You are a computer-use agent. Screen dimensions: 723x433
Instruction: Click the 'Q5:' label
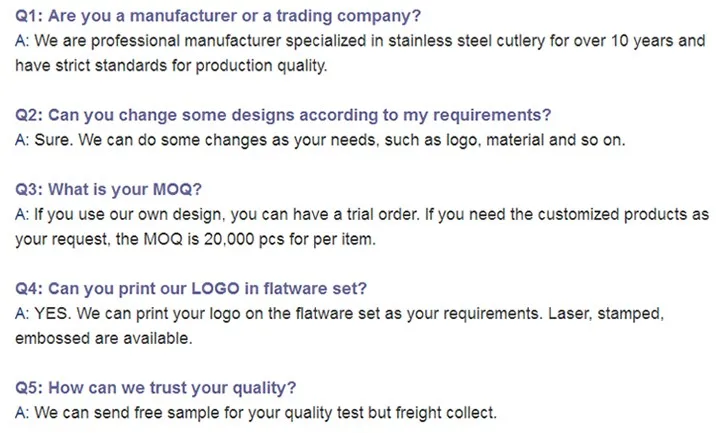tap(28, 387)
